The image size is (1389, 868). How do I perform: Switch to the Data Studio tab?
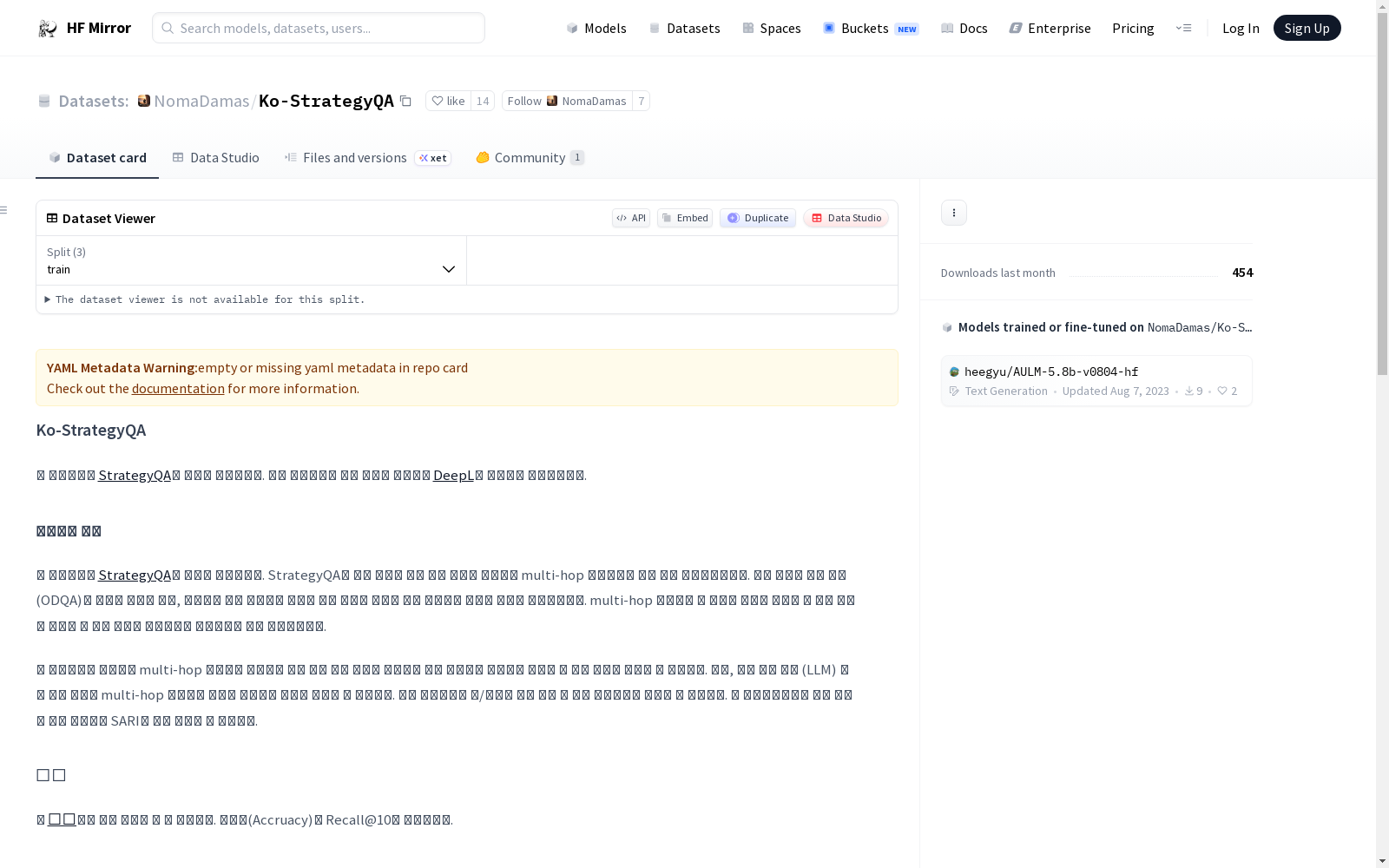pyautogui.click(x=215, y=157)
